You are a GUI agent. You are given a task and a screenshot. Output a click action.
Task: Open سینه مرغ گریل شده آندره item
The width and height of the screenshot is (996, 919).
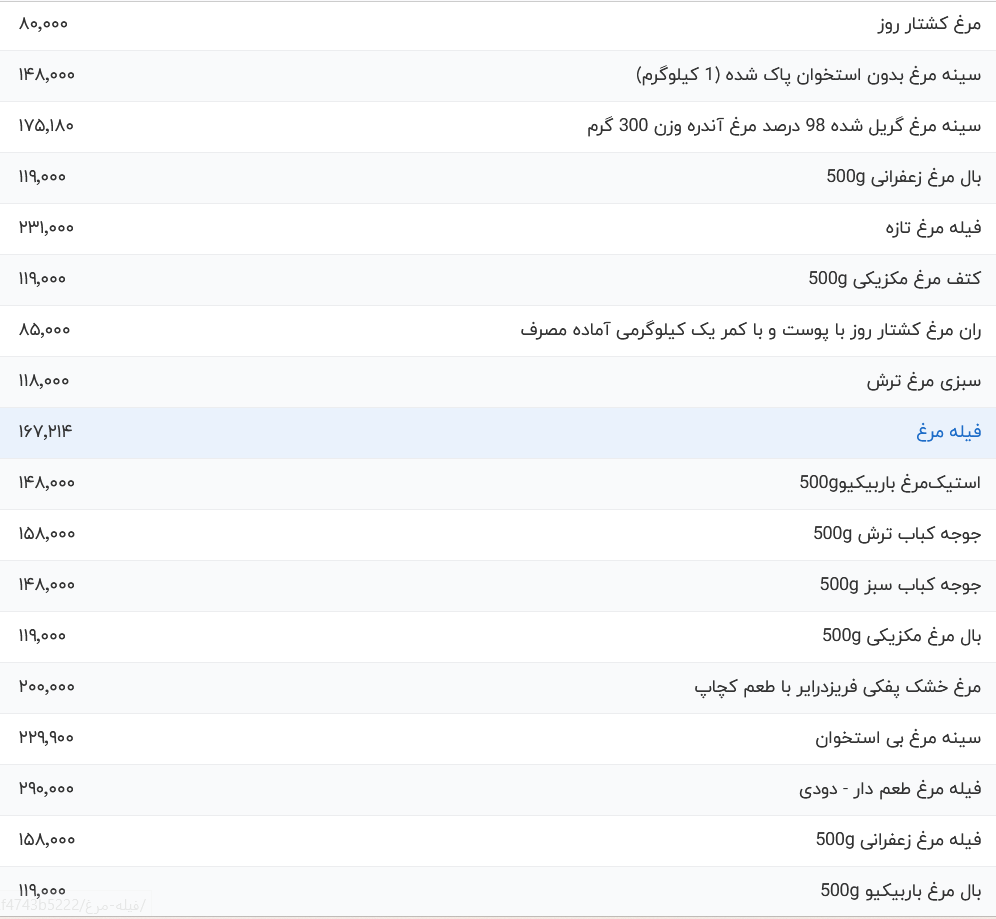[x=784, y=126]
